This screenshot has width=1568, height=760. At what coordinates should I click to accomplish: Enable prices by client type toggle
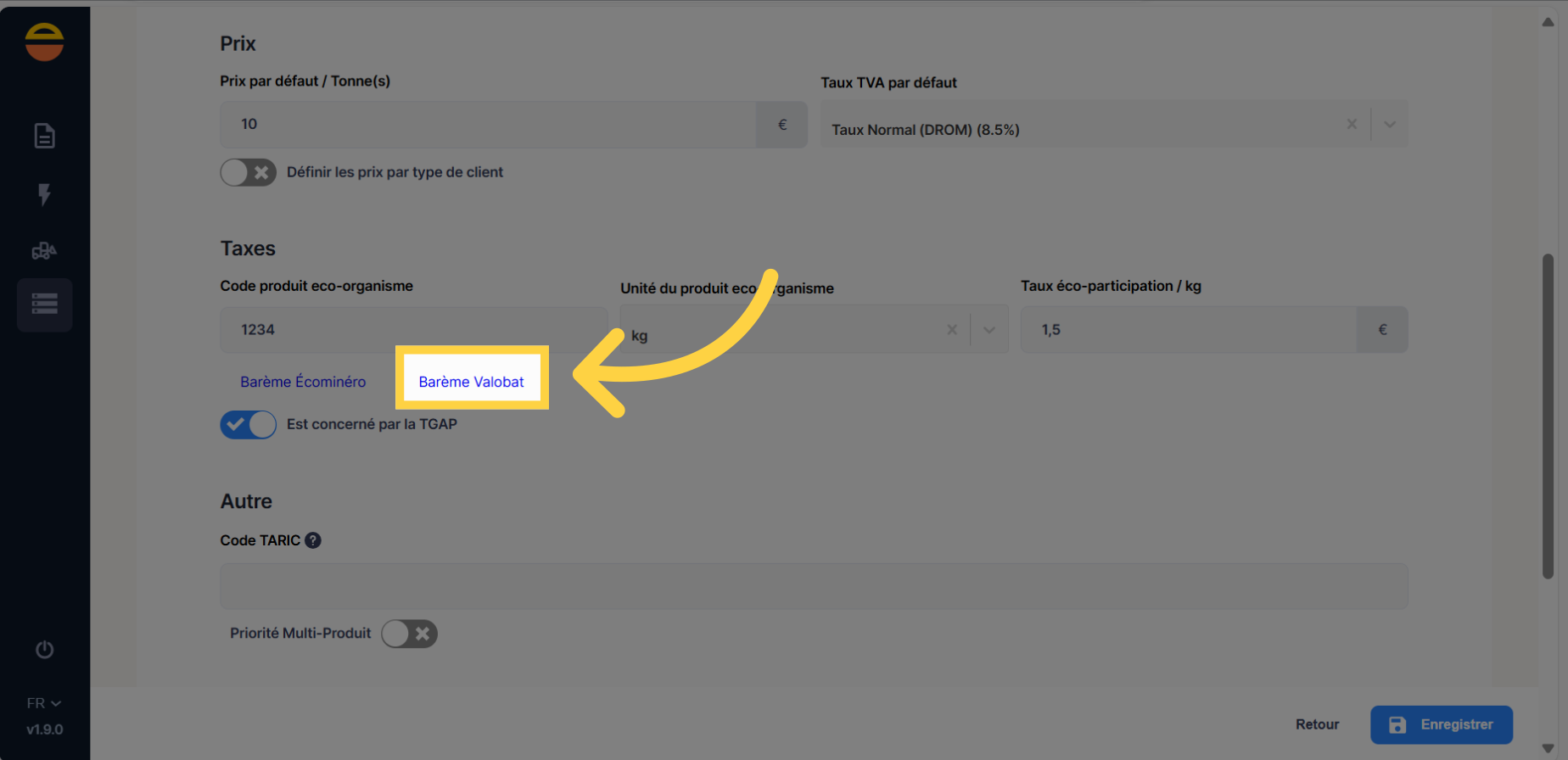(248, 173)
